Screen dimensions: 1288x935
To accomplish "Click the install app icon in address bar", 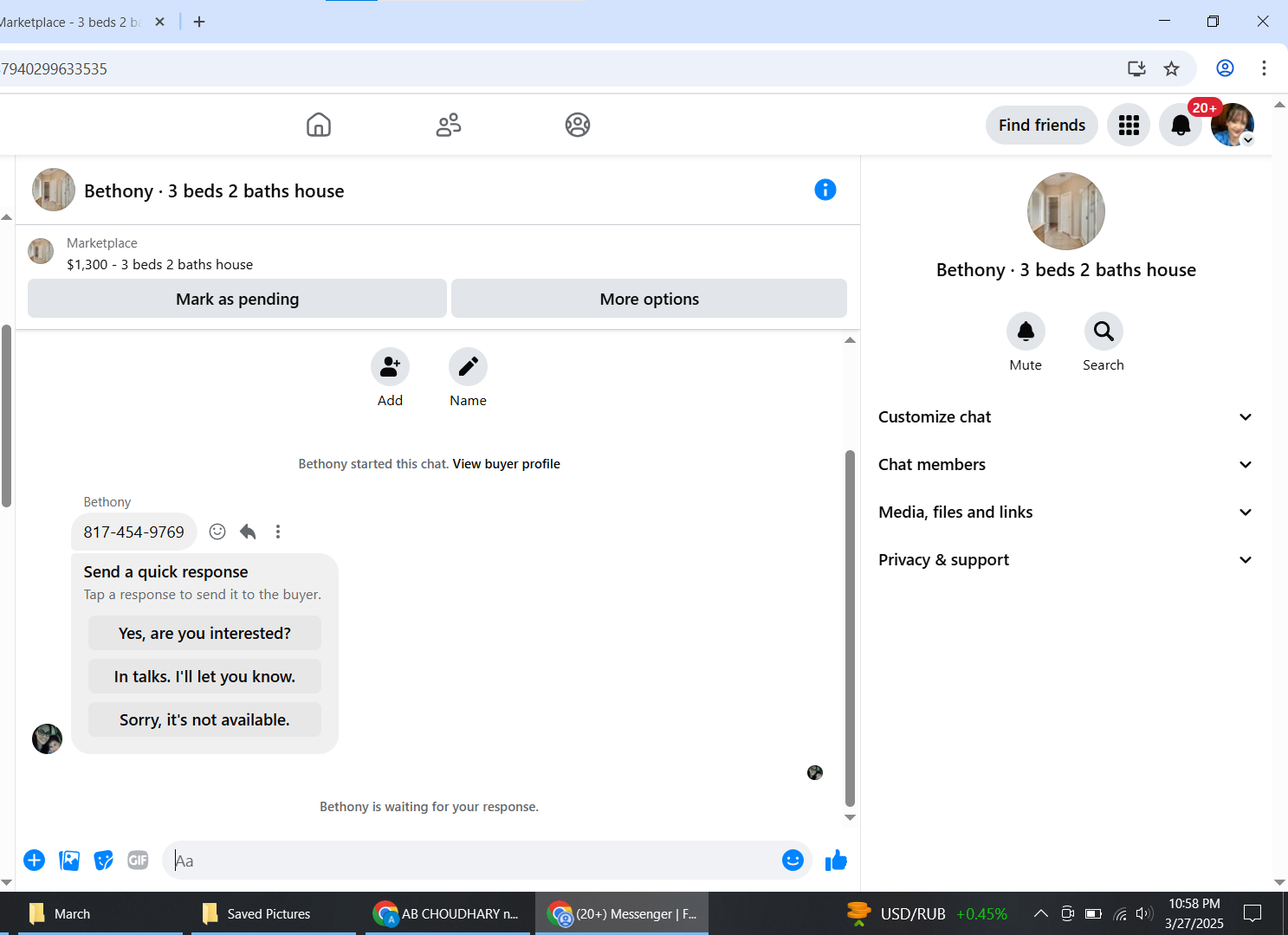I will (x=1136, y=68).
